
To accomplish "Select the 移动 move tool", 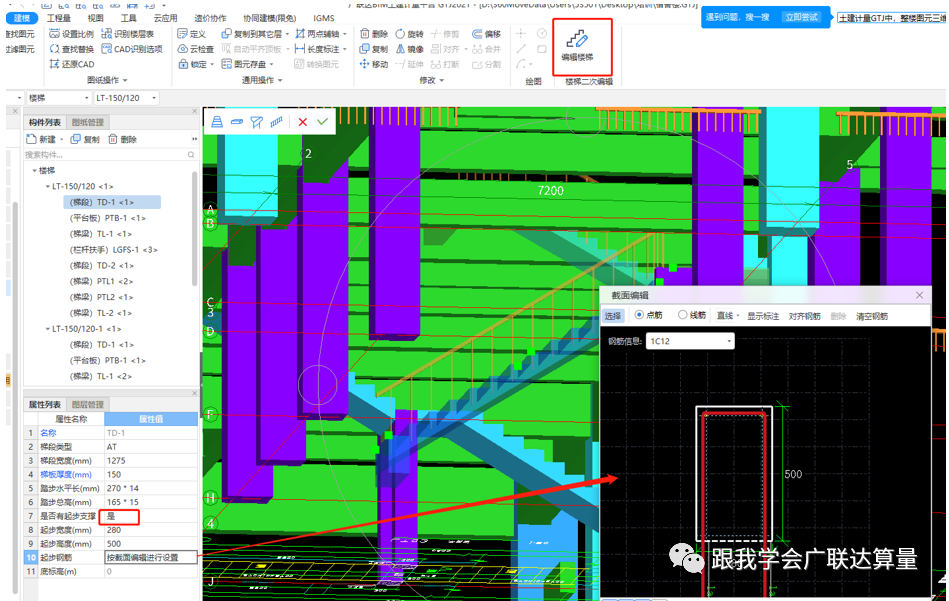I will [373, 64].
